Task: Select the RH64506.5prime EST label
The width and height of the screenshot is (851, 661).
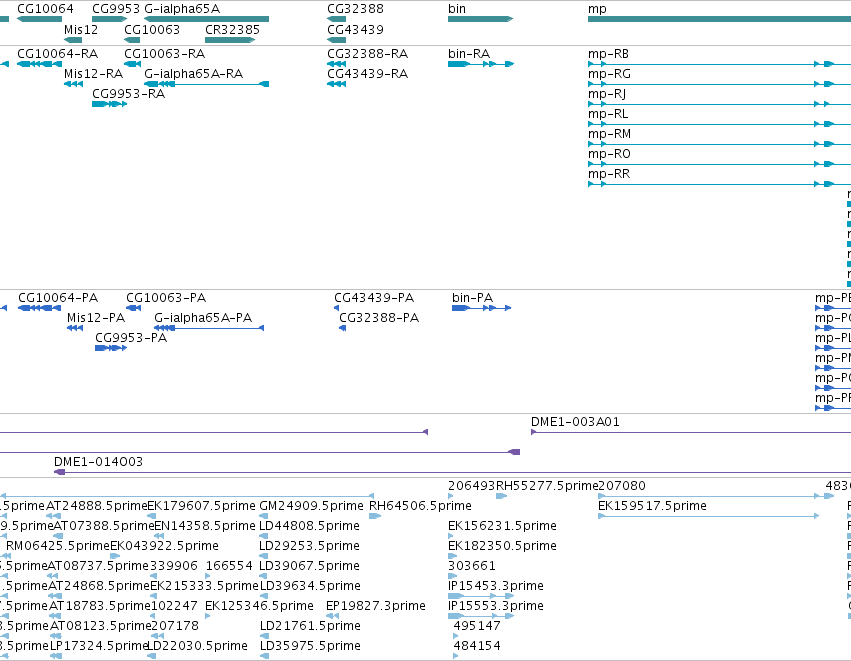Action: [420, 506]
